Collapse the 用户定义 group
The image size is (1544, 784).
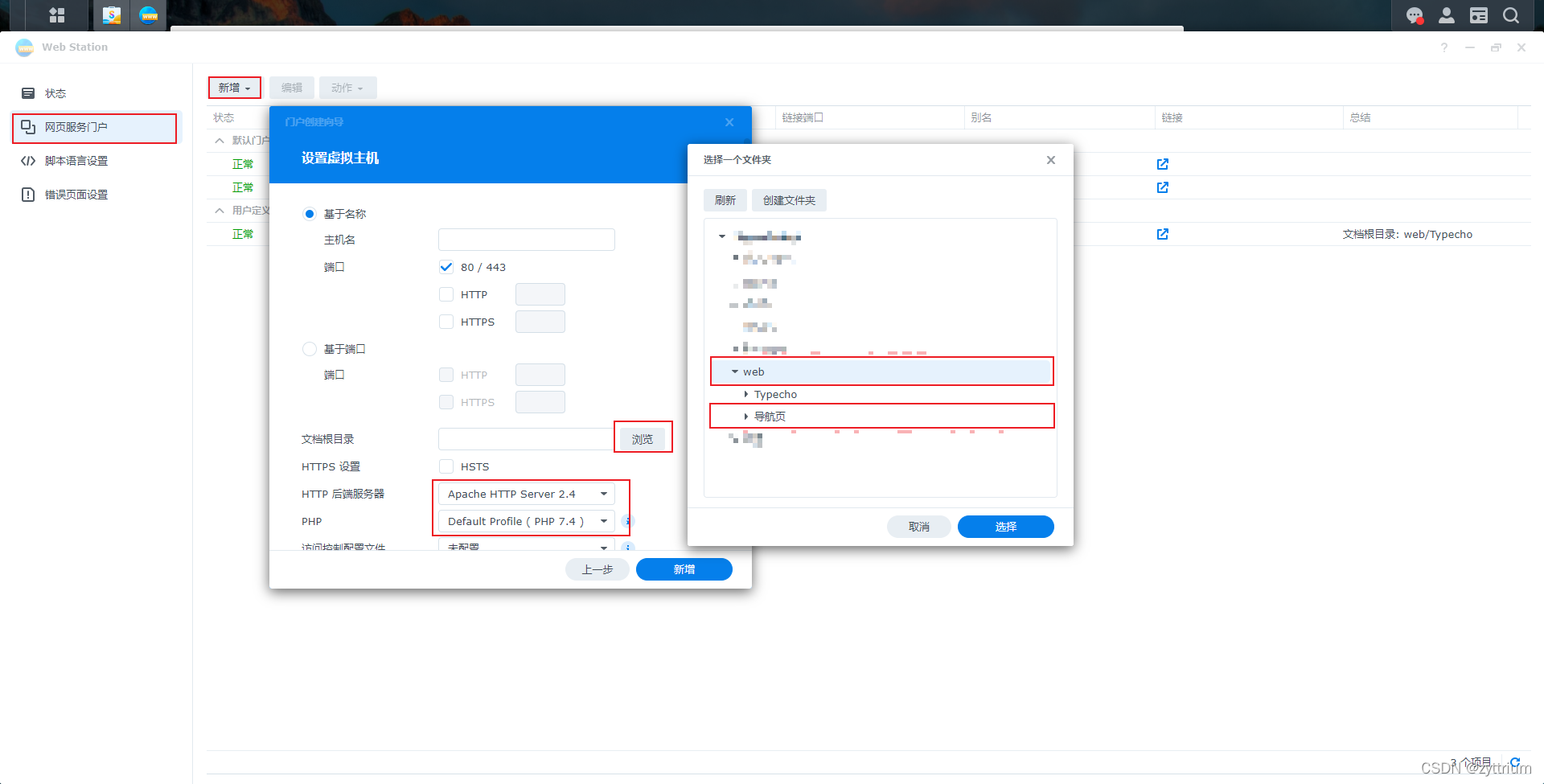220,211
